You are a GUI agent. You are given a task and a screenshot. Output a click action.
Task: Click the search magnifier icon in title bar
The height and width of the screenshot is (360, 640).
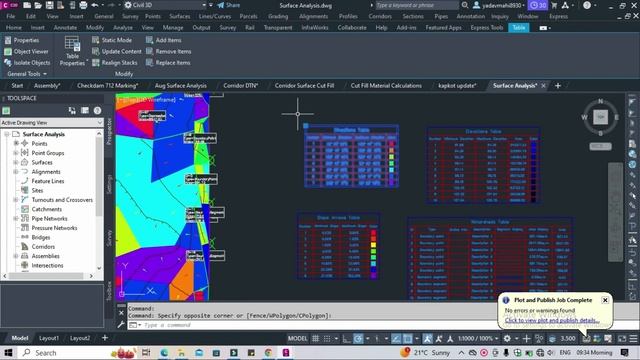[464, 5]
